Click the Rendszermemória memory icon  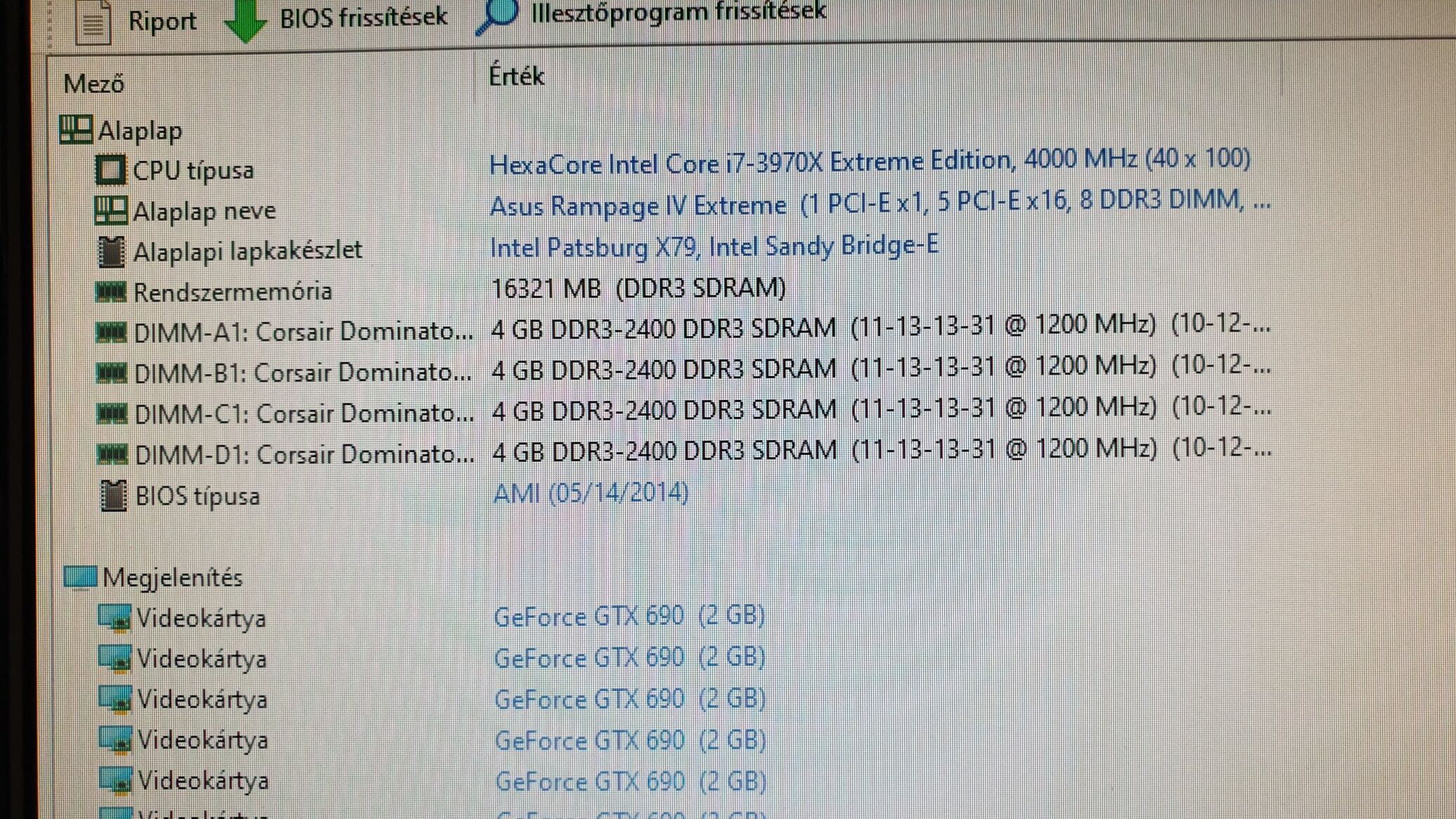click(x=111, y=291)
